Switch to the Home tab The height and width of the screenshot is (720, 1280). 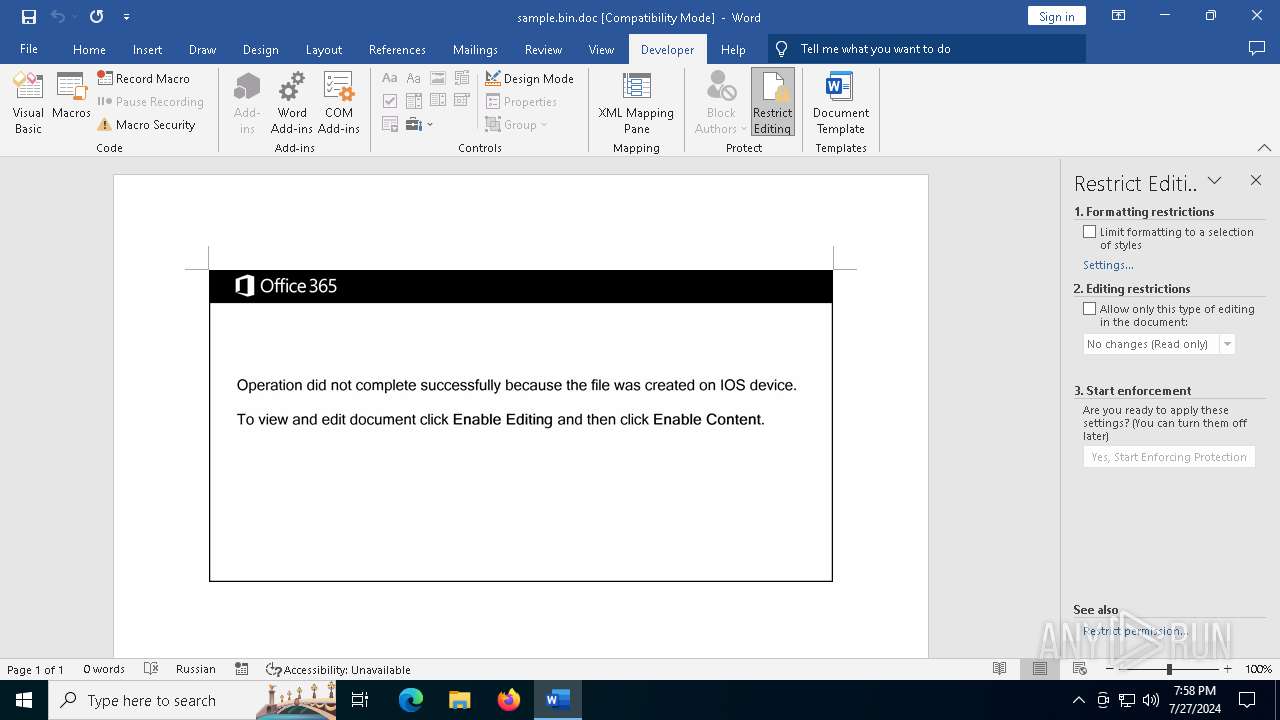[89, 49]
